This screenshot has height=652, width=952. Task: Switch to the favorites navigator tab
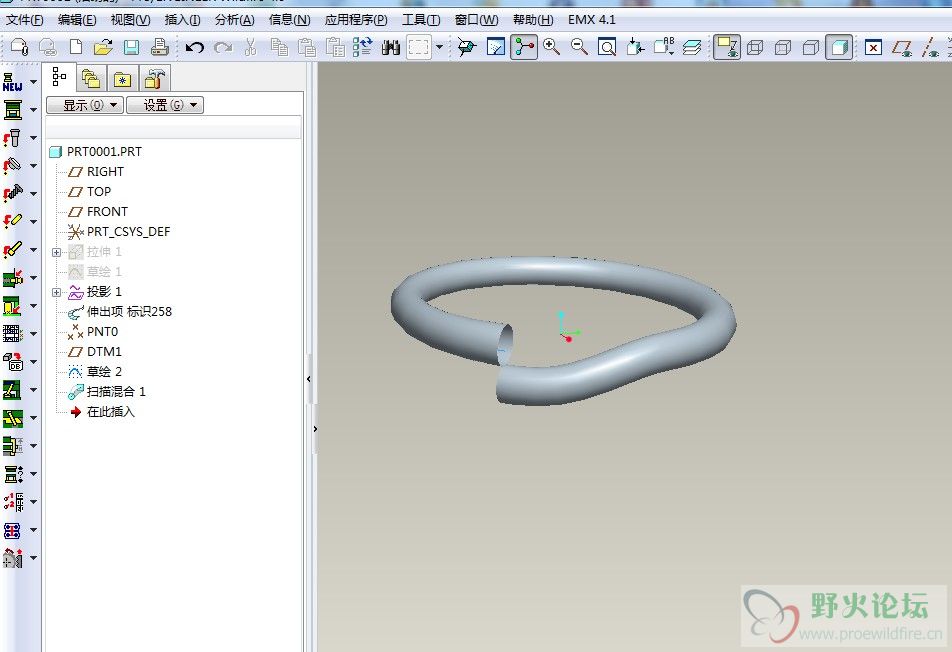[122, 79]
